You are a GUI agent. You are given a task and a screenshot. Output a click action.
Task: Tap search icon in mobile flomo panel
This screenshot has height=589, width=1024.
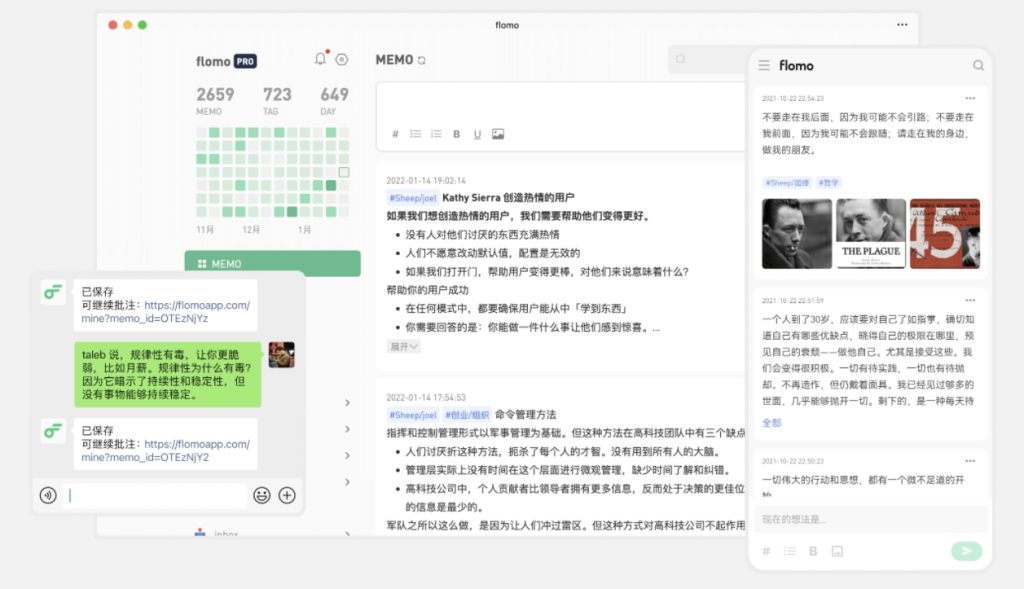[x=978, y=65]
